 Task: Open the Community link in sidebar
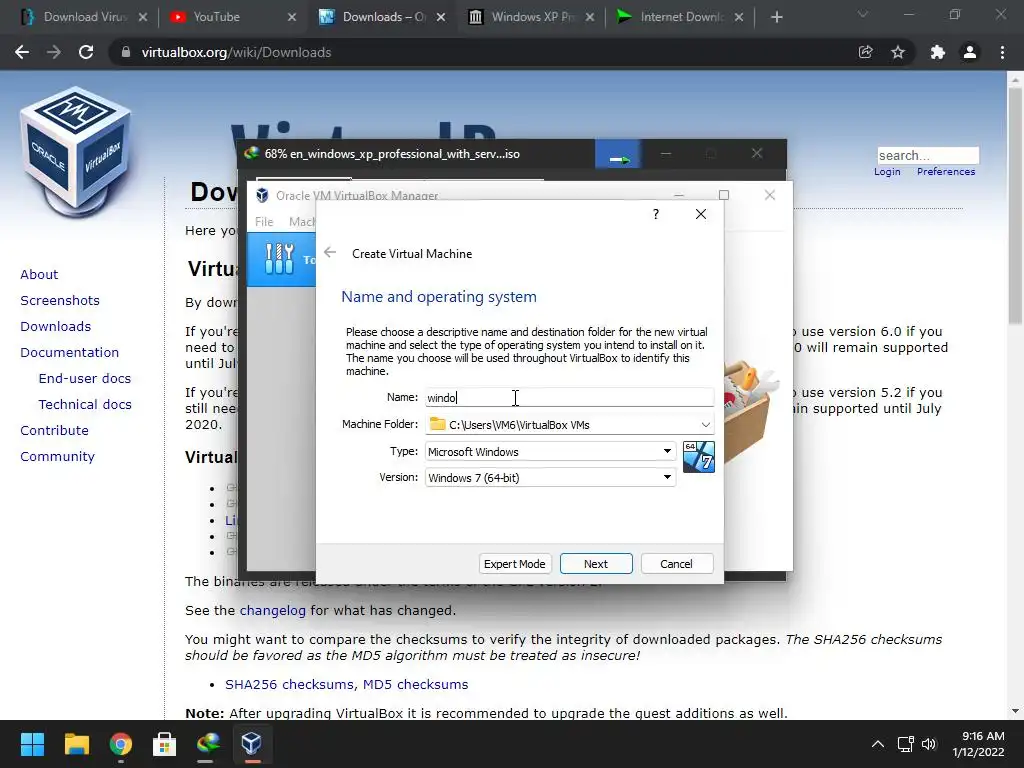pyautogui.click(x=57, y=456)
